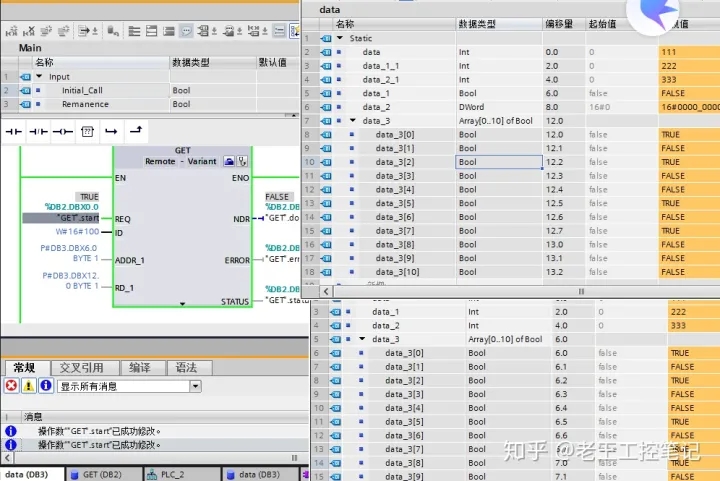
Task: Insert a normally open contact
Action: pos(14,131)
